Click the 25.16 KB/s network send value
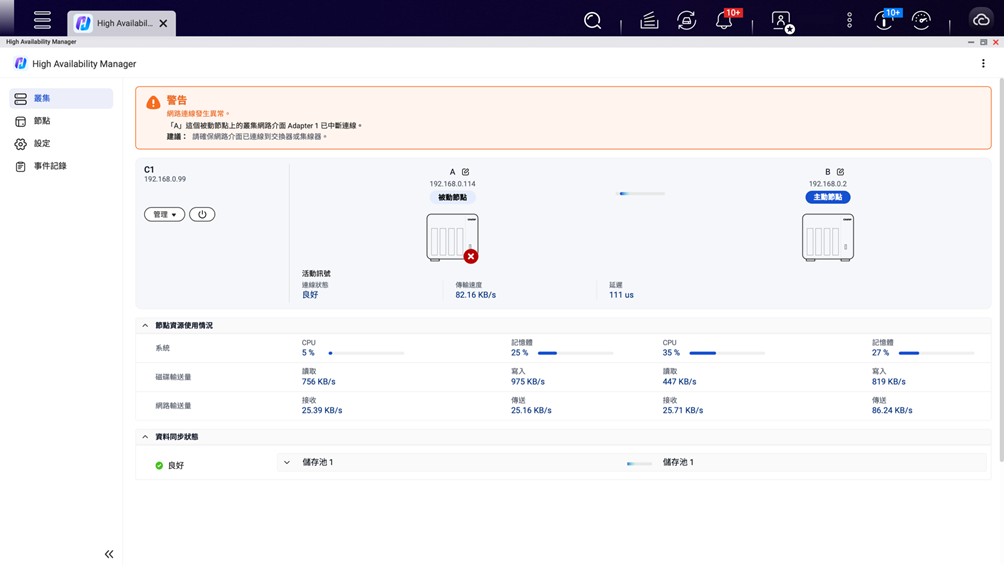1004x565 pixels. pos(531,411)
